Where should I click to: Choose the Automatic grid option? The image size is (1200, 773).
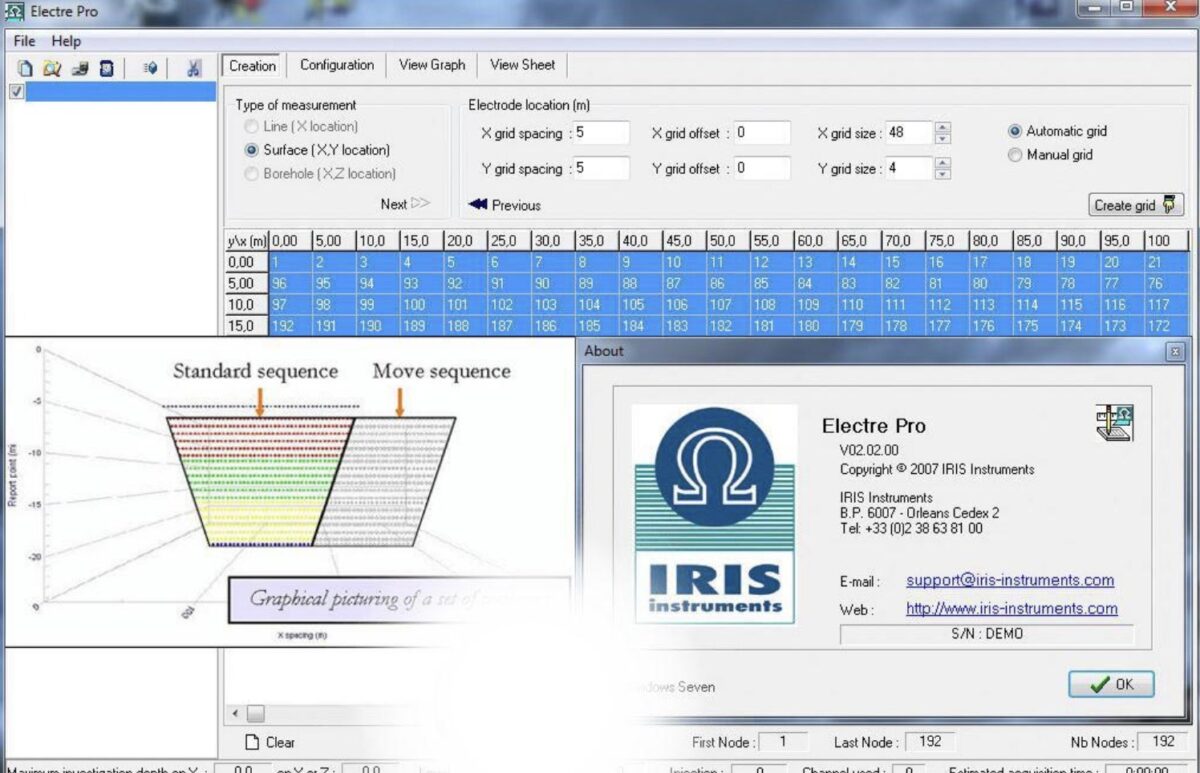[1015, 131]
